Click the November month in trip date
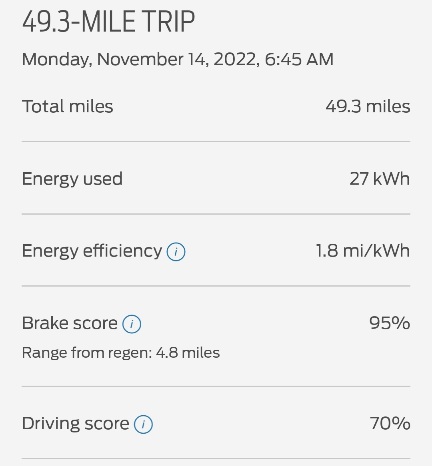Viewport: 432px width, 466px height. [140, 59]
